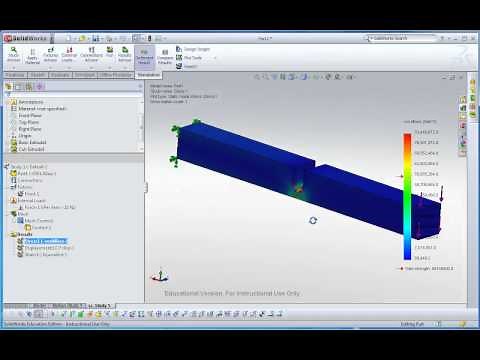Viewport: 480px width, 360px height.
Task: Switch to the Evaluate tab
Action: point(60,75)
